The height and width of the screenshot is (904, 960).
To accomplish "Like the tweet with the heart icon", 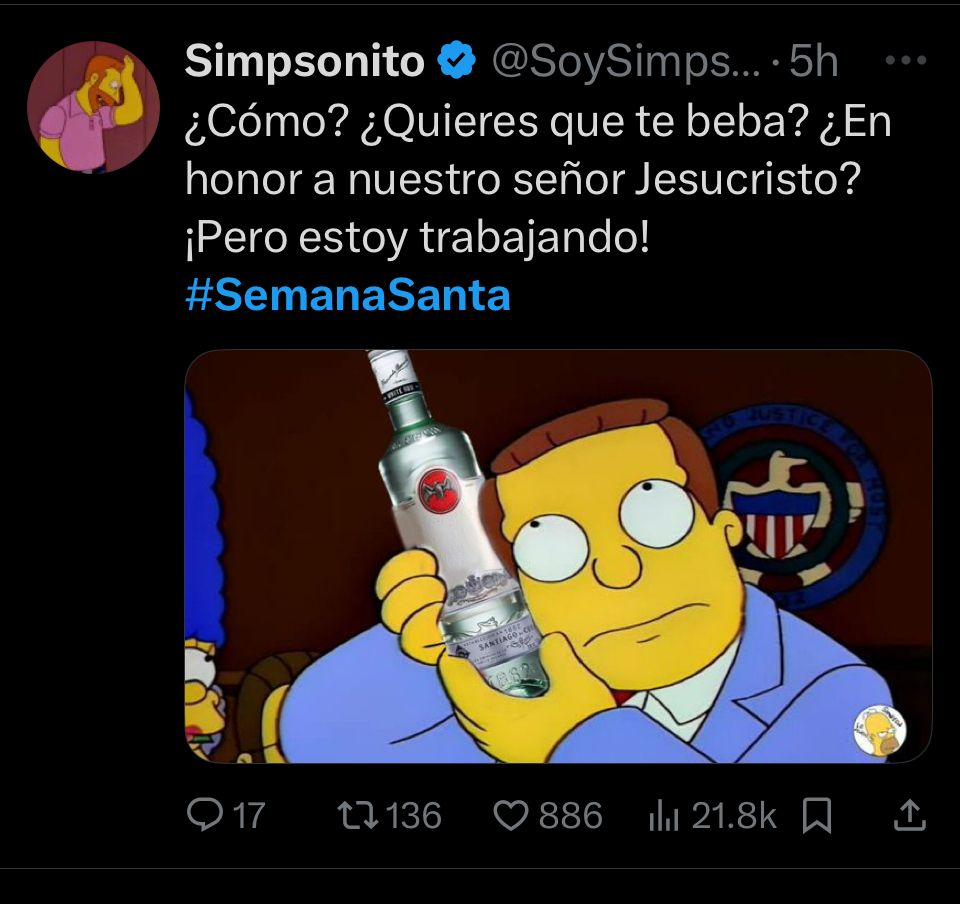I will click(x=512, y=816).
